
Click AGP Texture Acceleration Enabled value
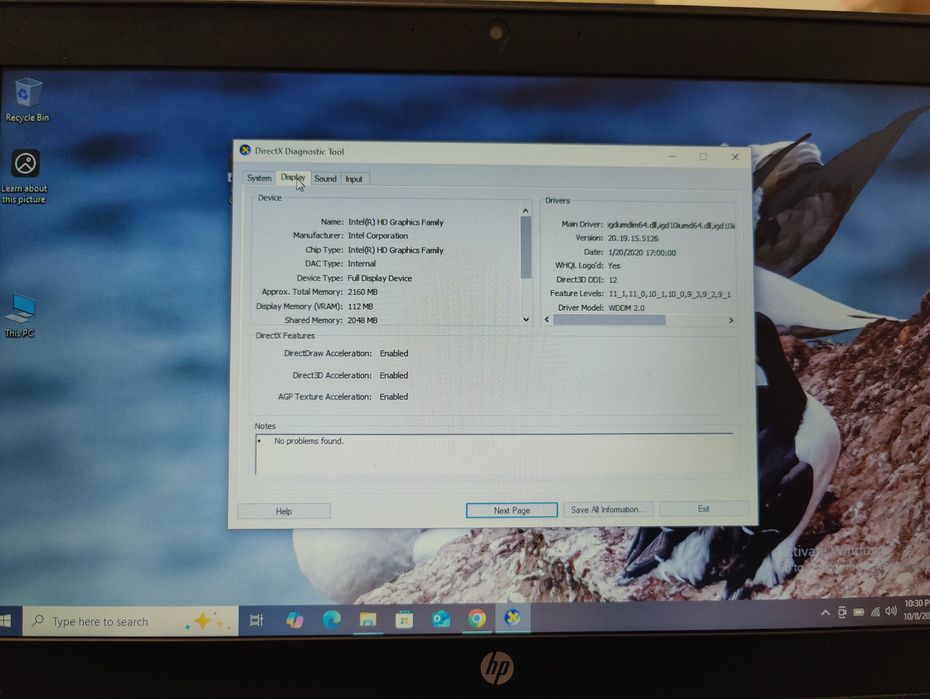point(394,397)
